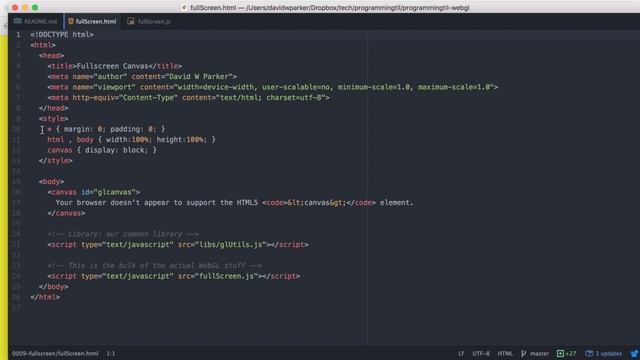640x360 pixels.
Task: Open the UTF-8 encoding selector
Action: pyautogui.click(x=481, y=353)
